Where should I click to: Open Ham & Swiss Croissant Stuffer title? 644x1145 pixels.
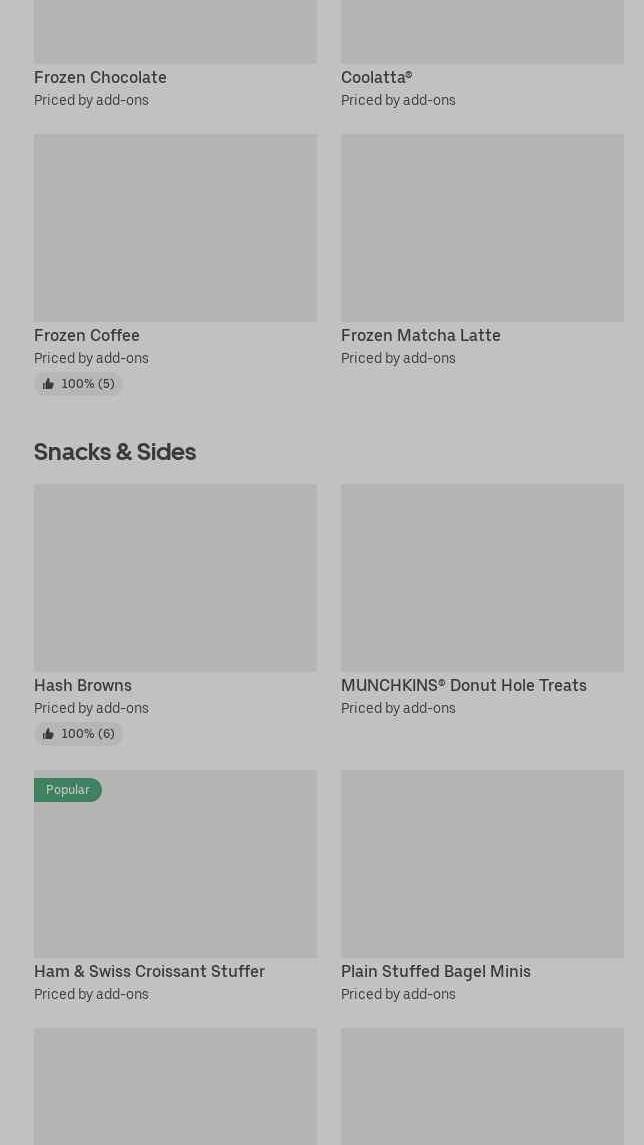pos(149,971)
